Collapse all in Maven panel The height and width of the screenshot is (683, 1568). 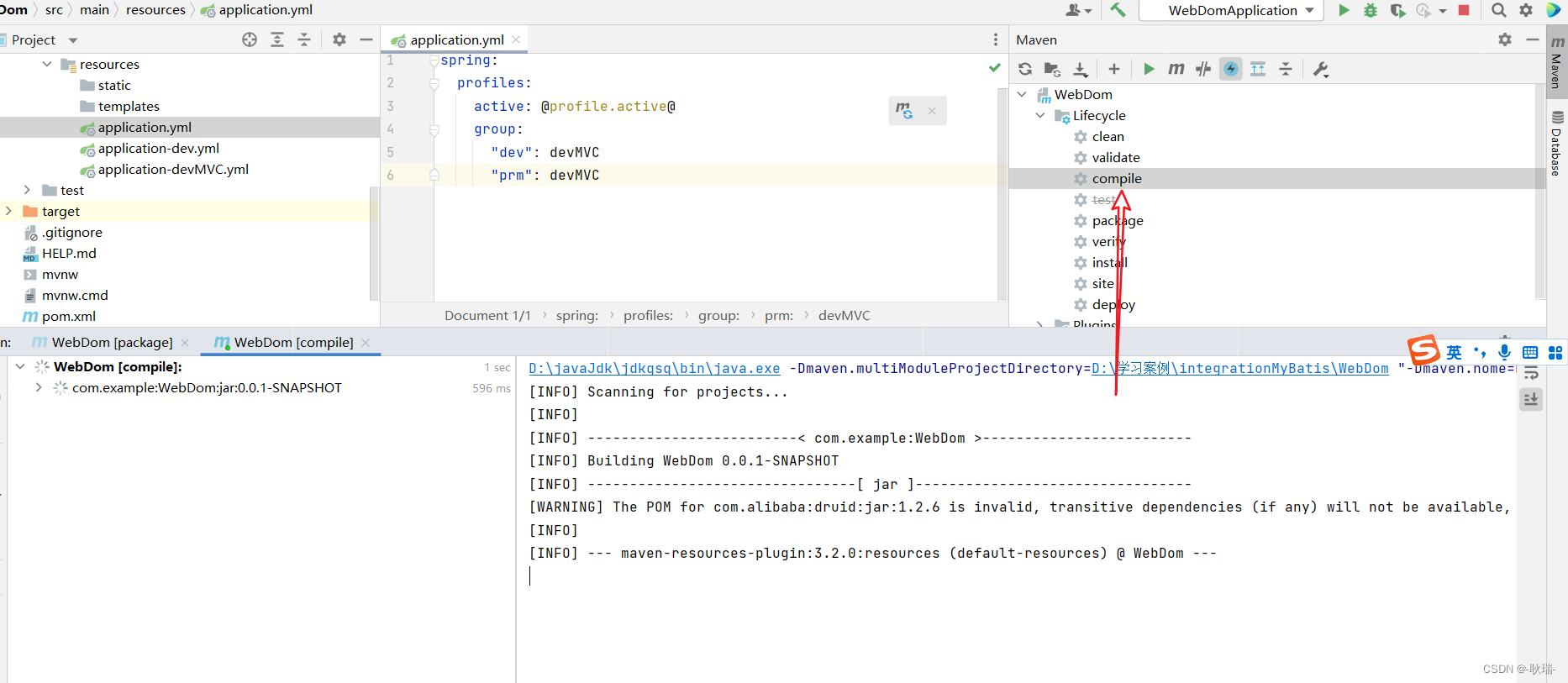click(x=1286, y=69)
